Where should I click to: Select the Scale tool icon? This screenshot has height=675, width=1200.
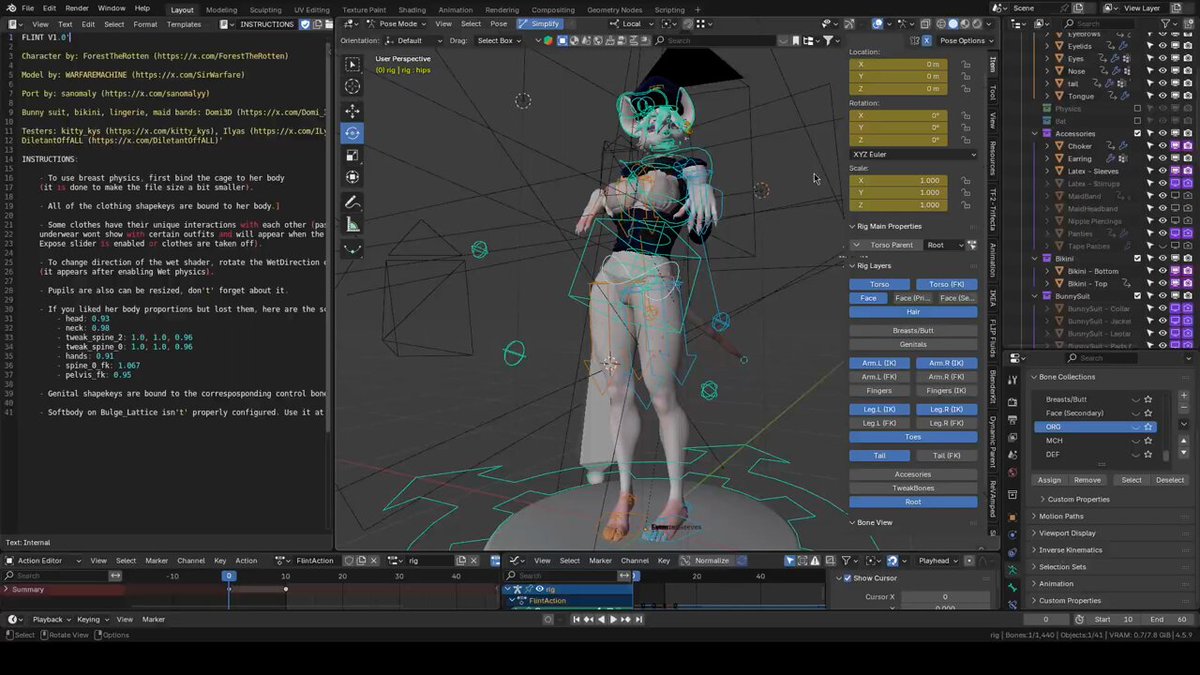pyautogui.click(x=353, y=155)
